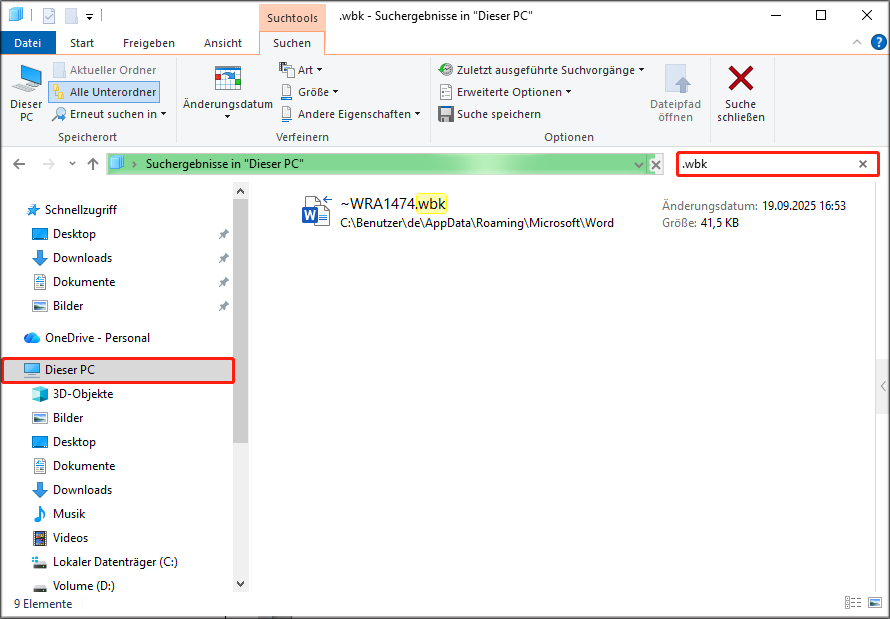Click the AppData Roaming Microsoft Word file path
This screenshot has height=619, width=890.
(x=477, y=223)
